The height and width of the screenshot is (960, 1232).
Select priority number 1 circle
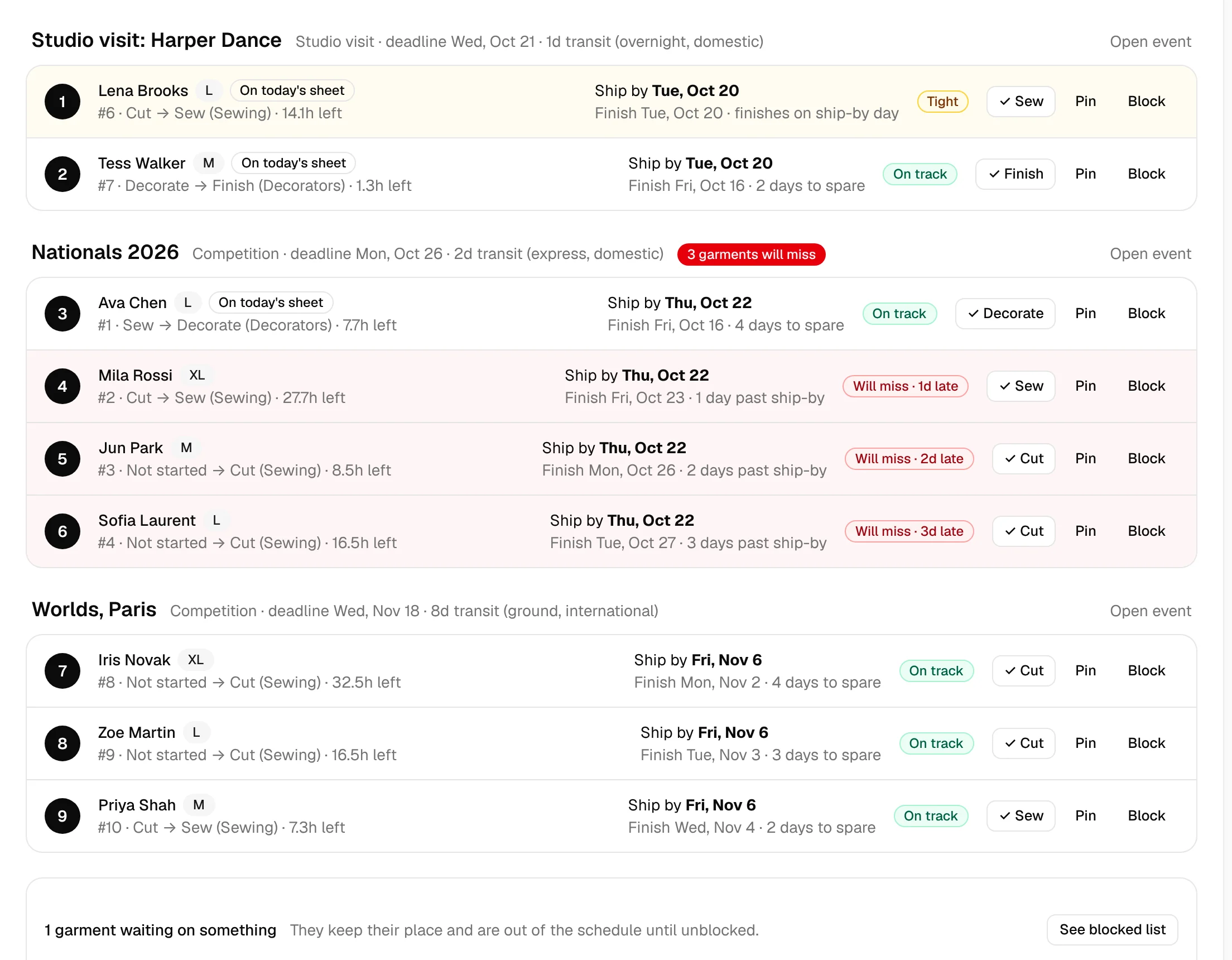point(62,102)
